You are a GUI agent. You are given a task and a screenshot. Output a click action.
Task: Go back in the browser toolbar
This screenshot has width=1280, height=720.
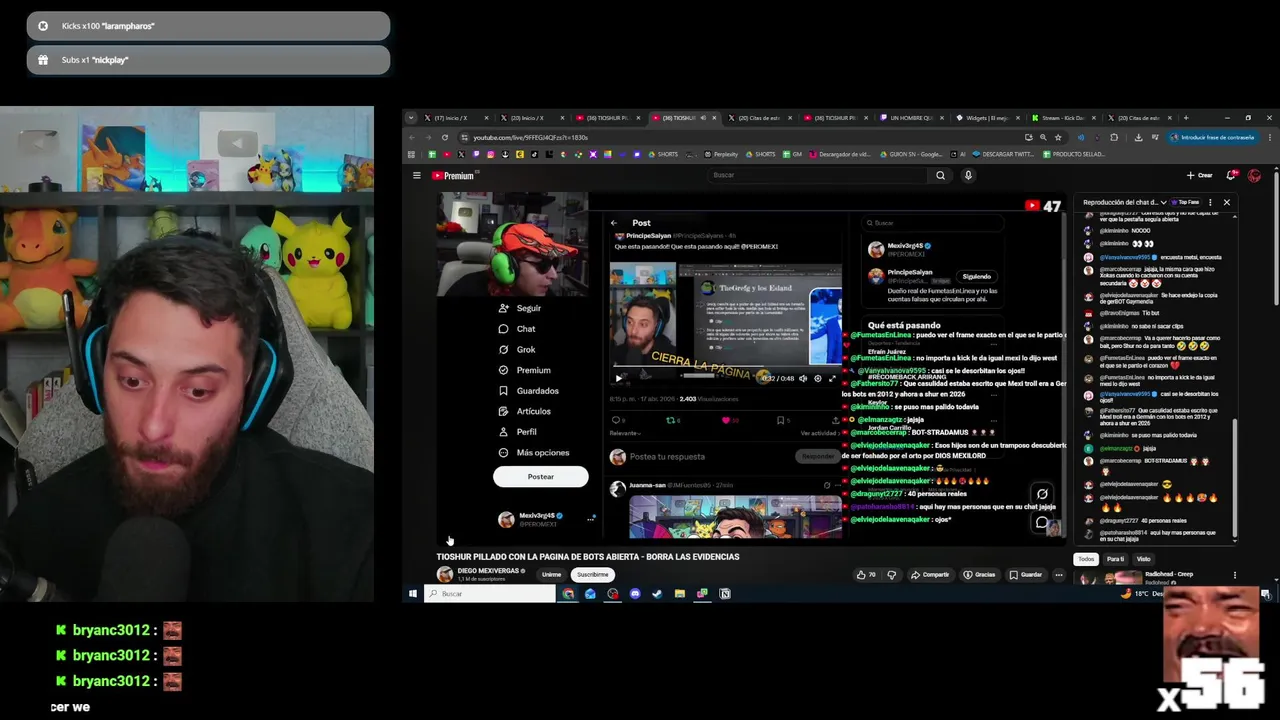tap(412, 137)
